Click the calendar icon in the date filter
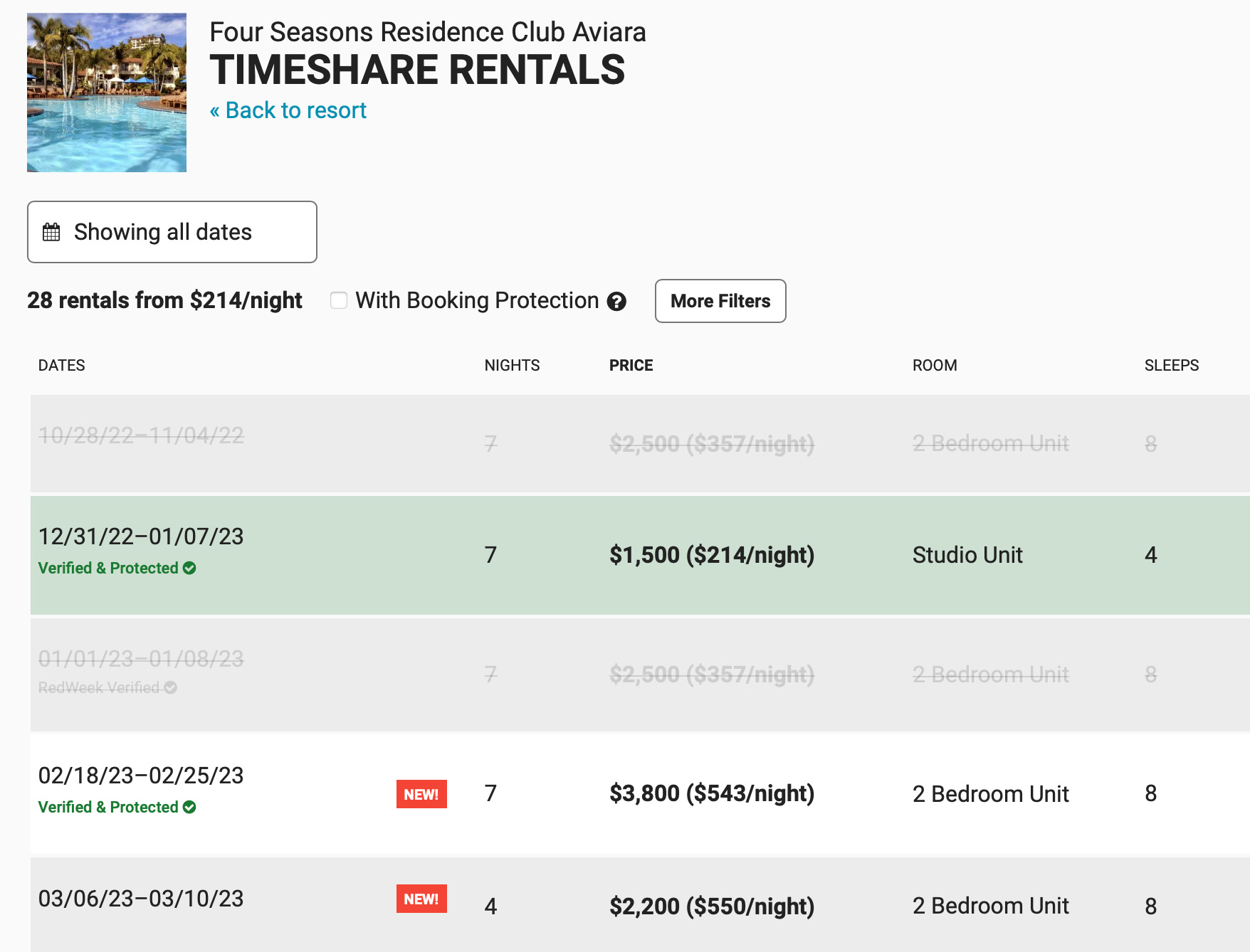Screen dimensions: 1250x952 click(51, 231)
